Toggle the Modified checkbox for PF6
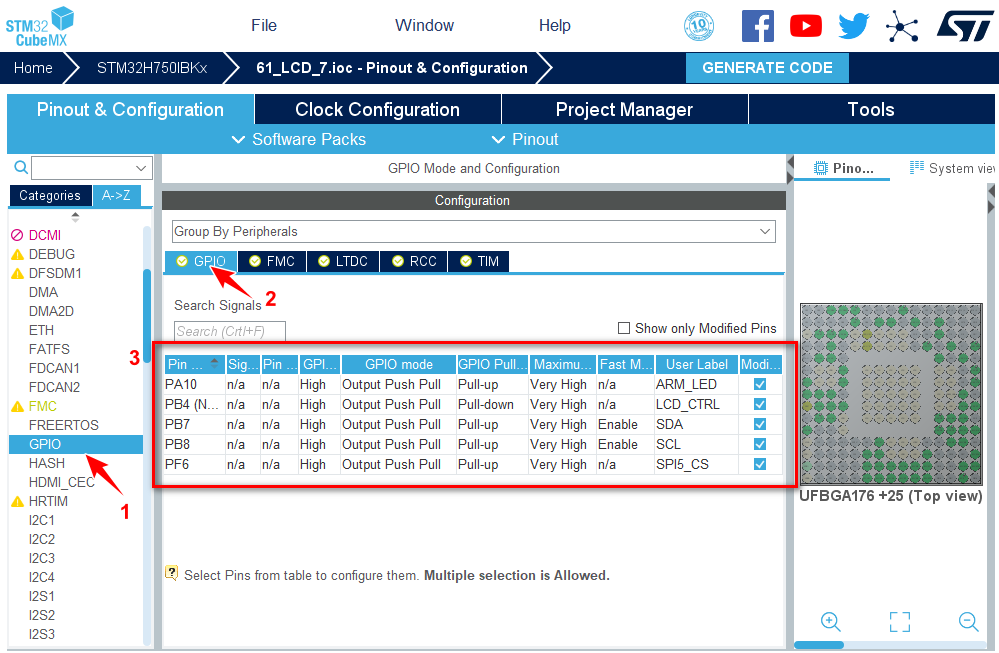Image resolution: width=999 pixels, height=653 pixels. (x=760, y=464)
